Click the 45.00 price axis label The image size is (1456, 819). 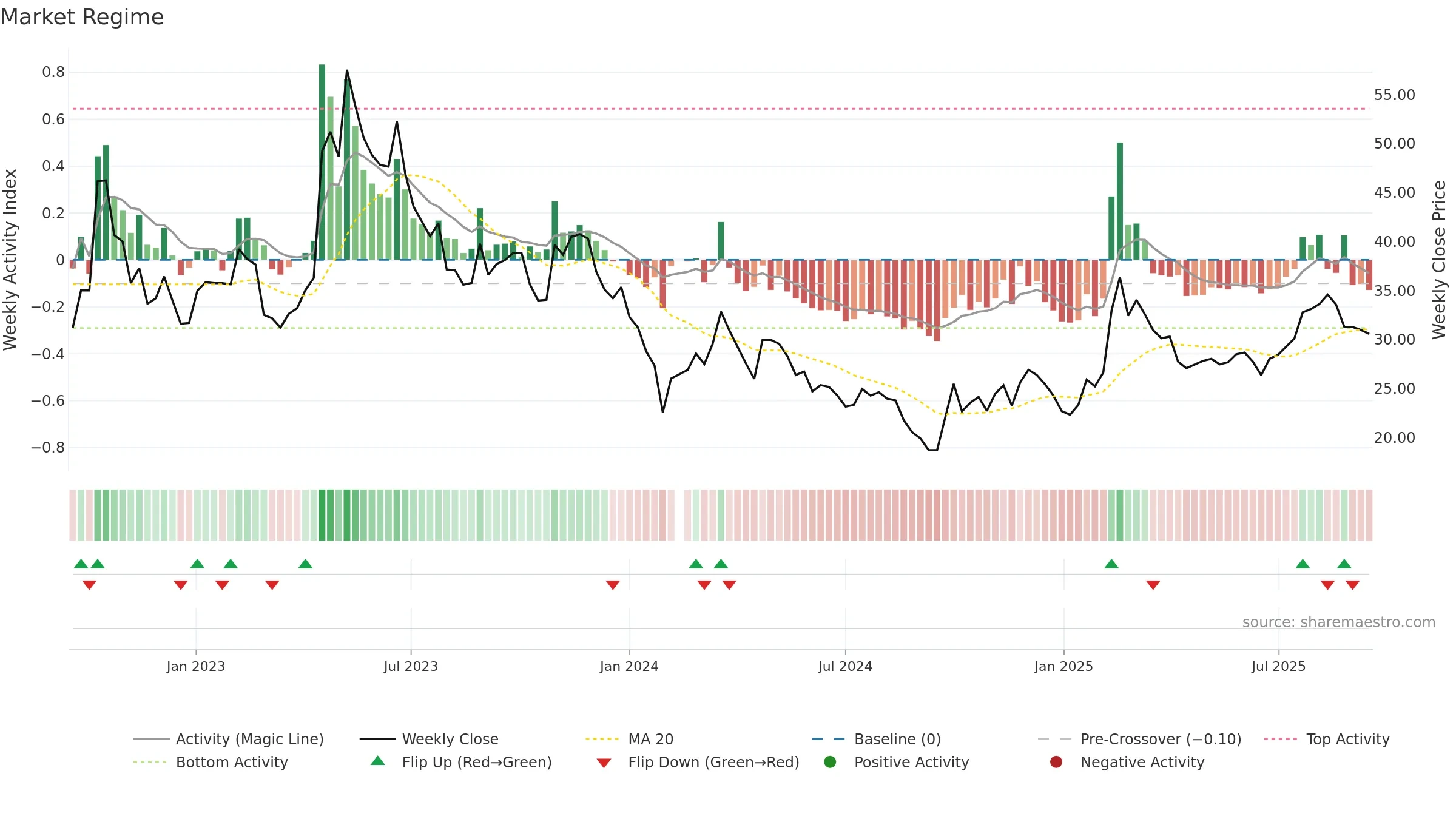1394,193
